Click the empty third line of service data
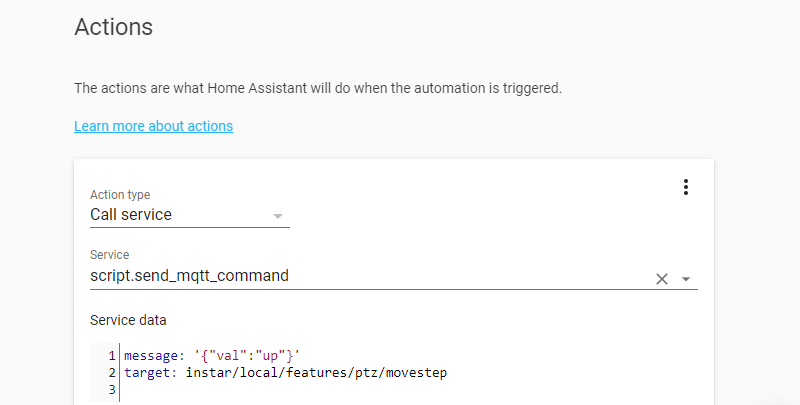Viewport: 800px width, 405px height. [300, 389]
